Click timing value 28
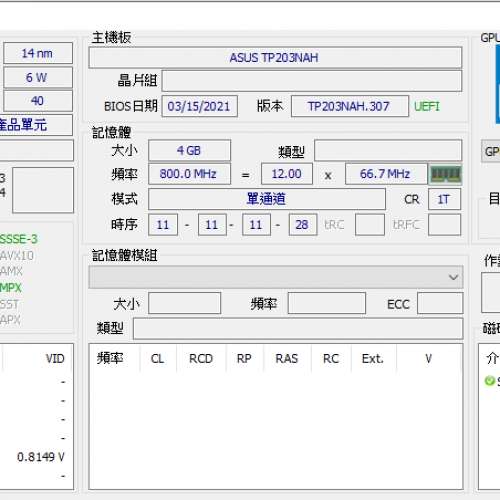Image resolution: width=500 pixels, height=500 pixels. coord(303,225)
